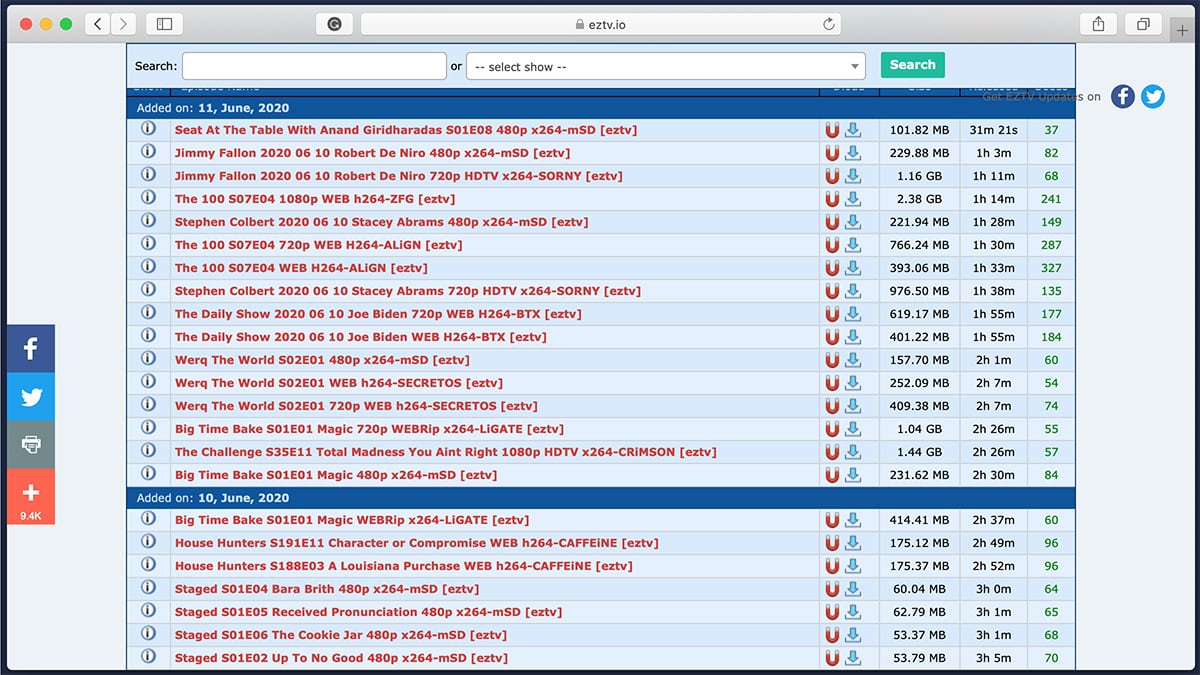
Task: Go forward in Safari
Action: (x=124, y=24)
